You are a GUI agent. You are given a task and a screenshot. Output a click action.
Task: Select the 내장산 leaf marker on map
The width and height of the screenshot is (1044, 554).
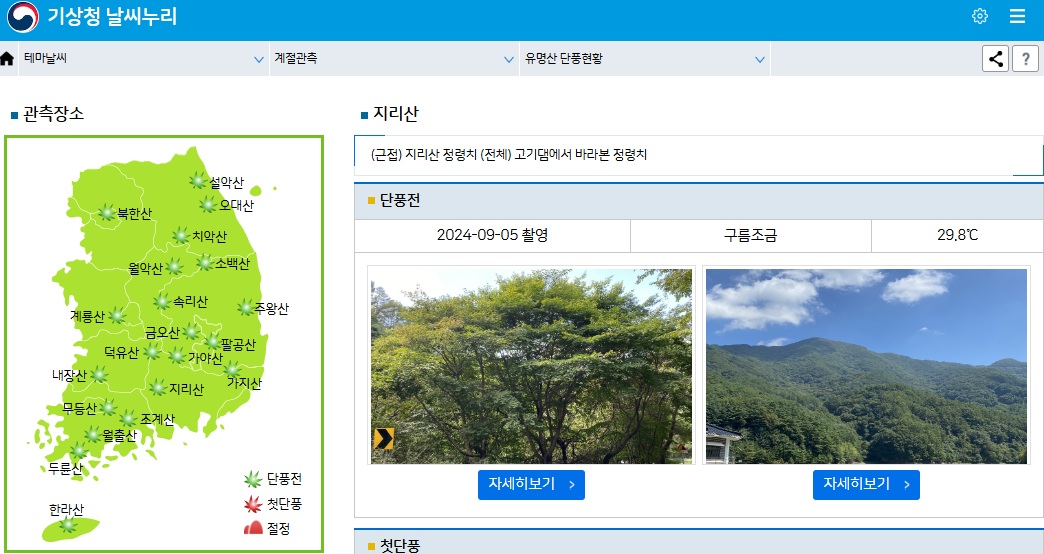pos(99,374)
